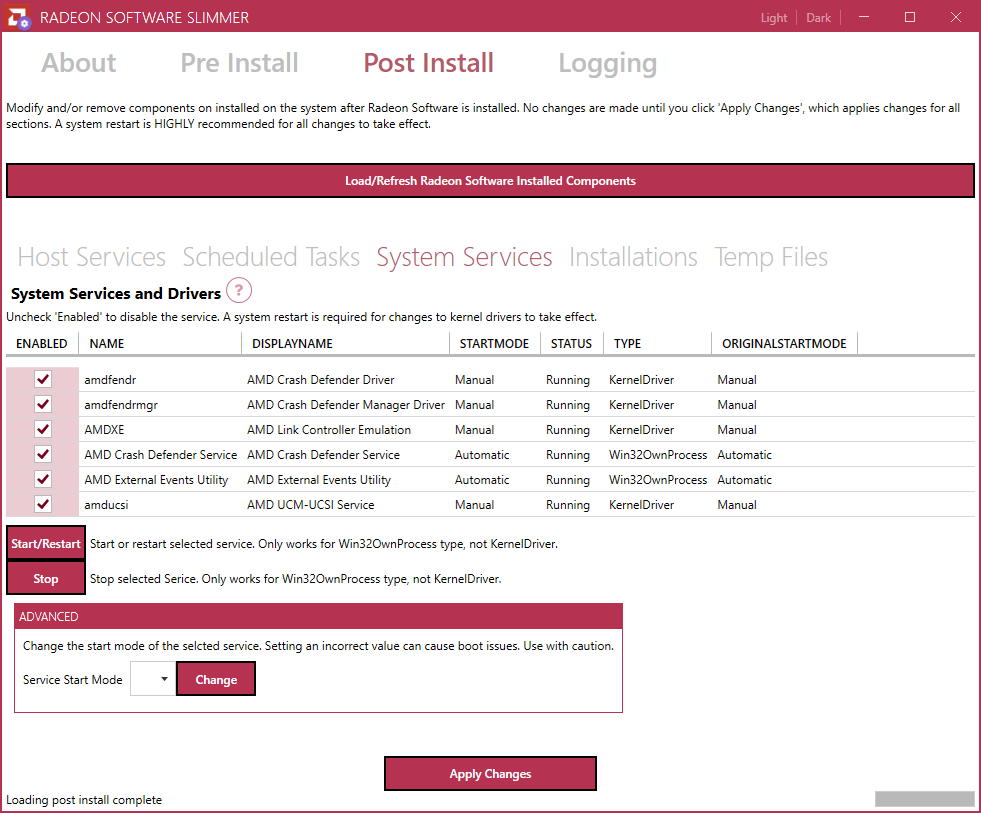
Task: Click Running status in the AMDXE row
Action: click(568, 430)
